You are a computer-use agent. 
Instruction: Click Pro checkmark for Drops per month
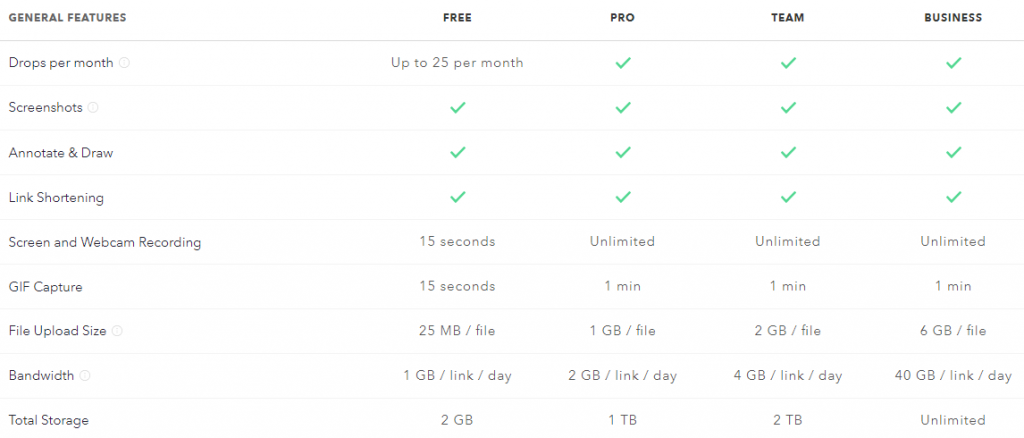(x=623, y=62)
